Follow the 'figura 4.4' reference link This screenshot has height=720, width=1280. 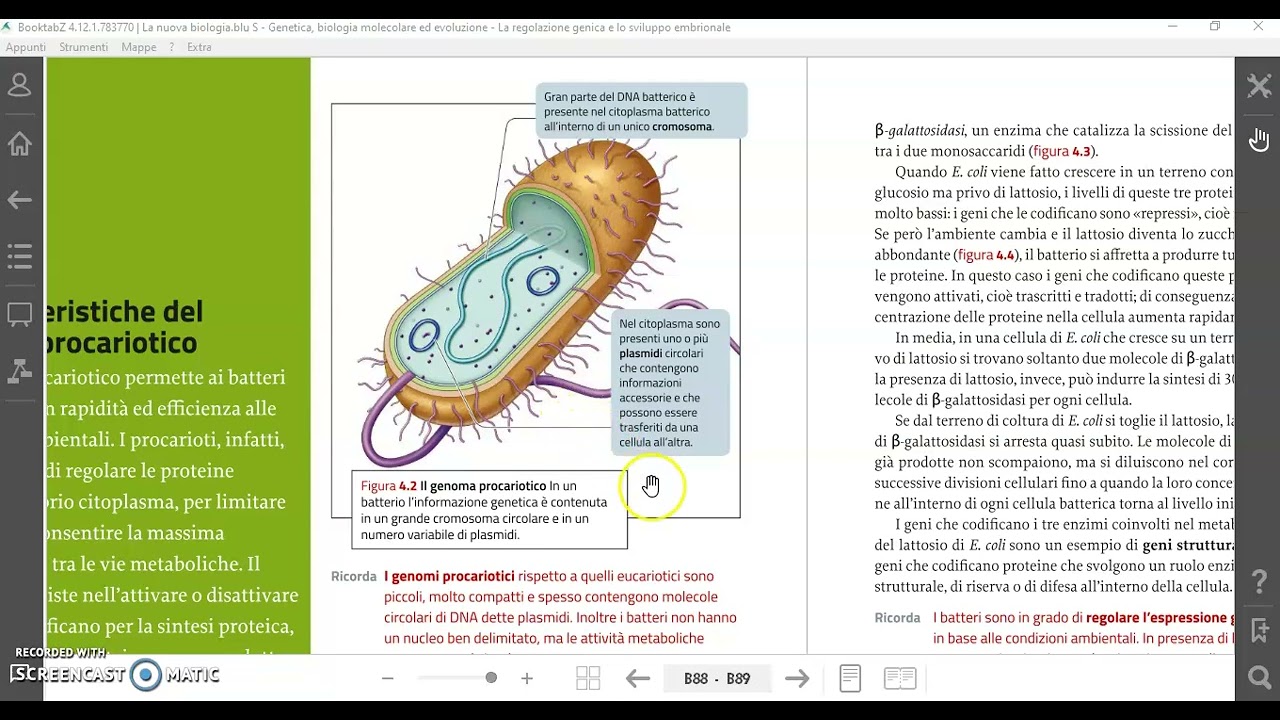pyautogui.click(x=987, y=255)
